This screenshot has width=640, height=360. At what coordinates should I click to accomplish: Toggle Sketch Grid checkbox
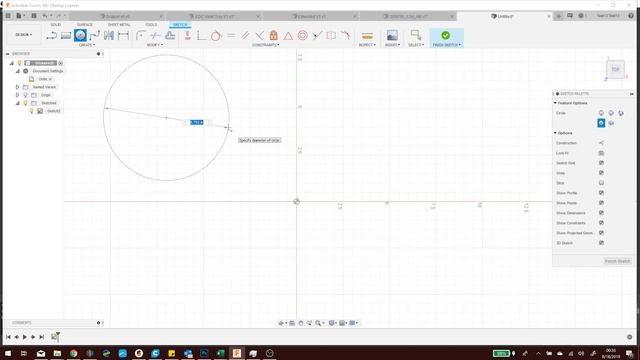(x=601, y=163)
